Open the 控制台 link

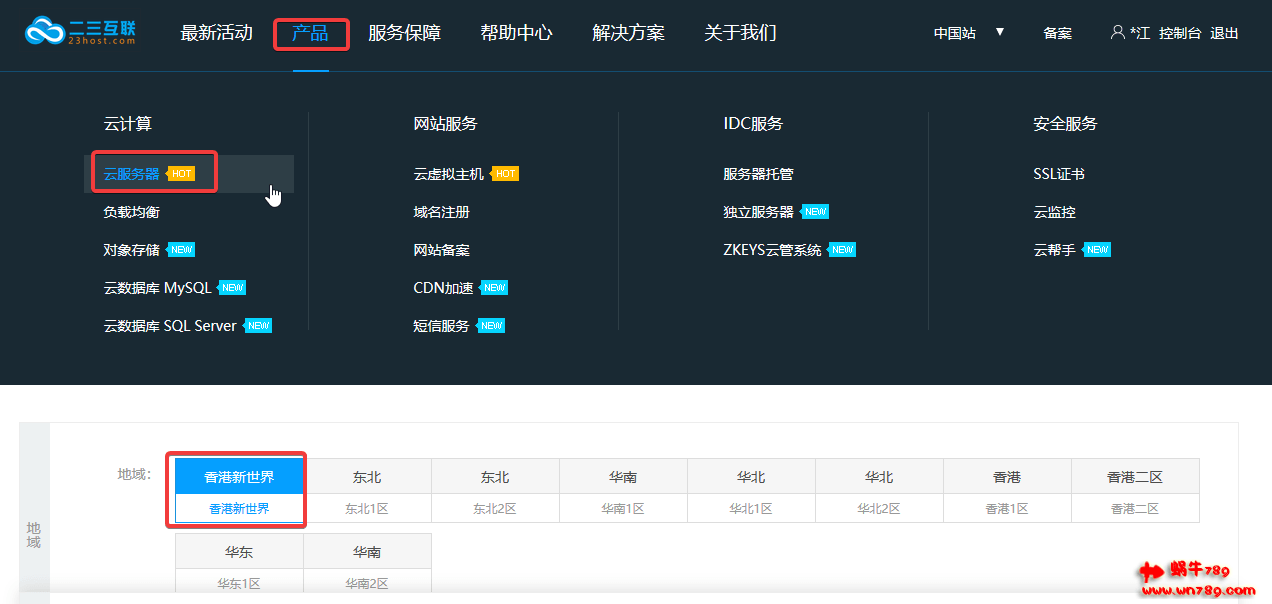1180,33
